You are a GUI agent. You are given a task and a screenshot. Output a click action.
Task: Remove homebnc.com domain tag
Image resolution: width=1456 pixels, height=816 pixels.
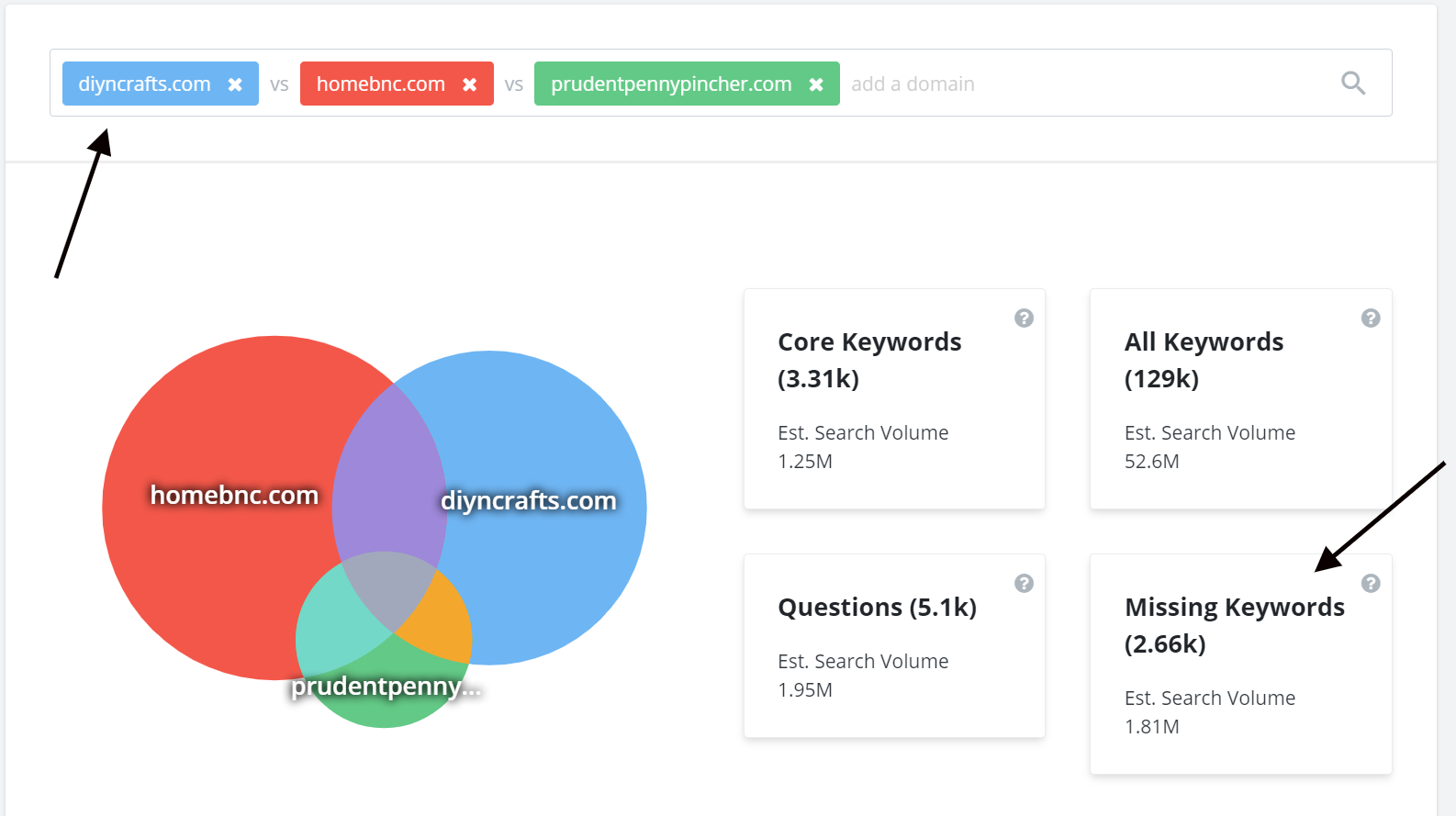coord(469,84)
